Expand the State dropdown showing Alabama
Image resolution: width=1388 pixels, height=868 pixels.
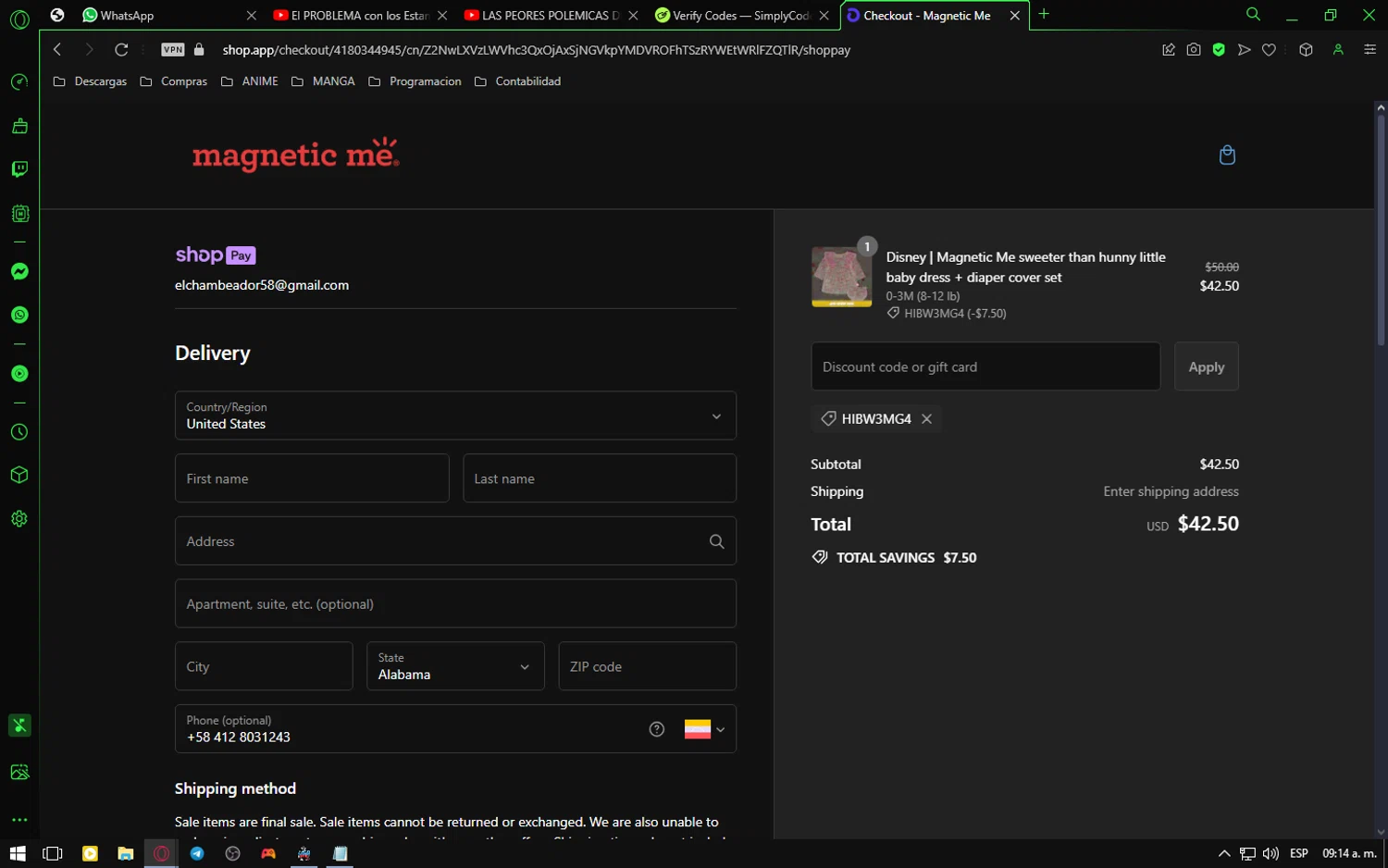coord(455,666)
